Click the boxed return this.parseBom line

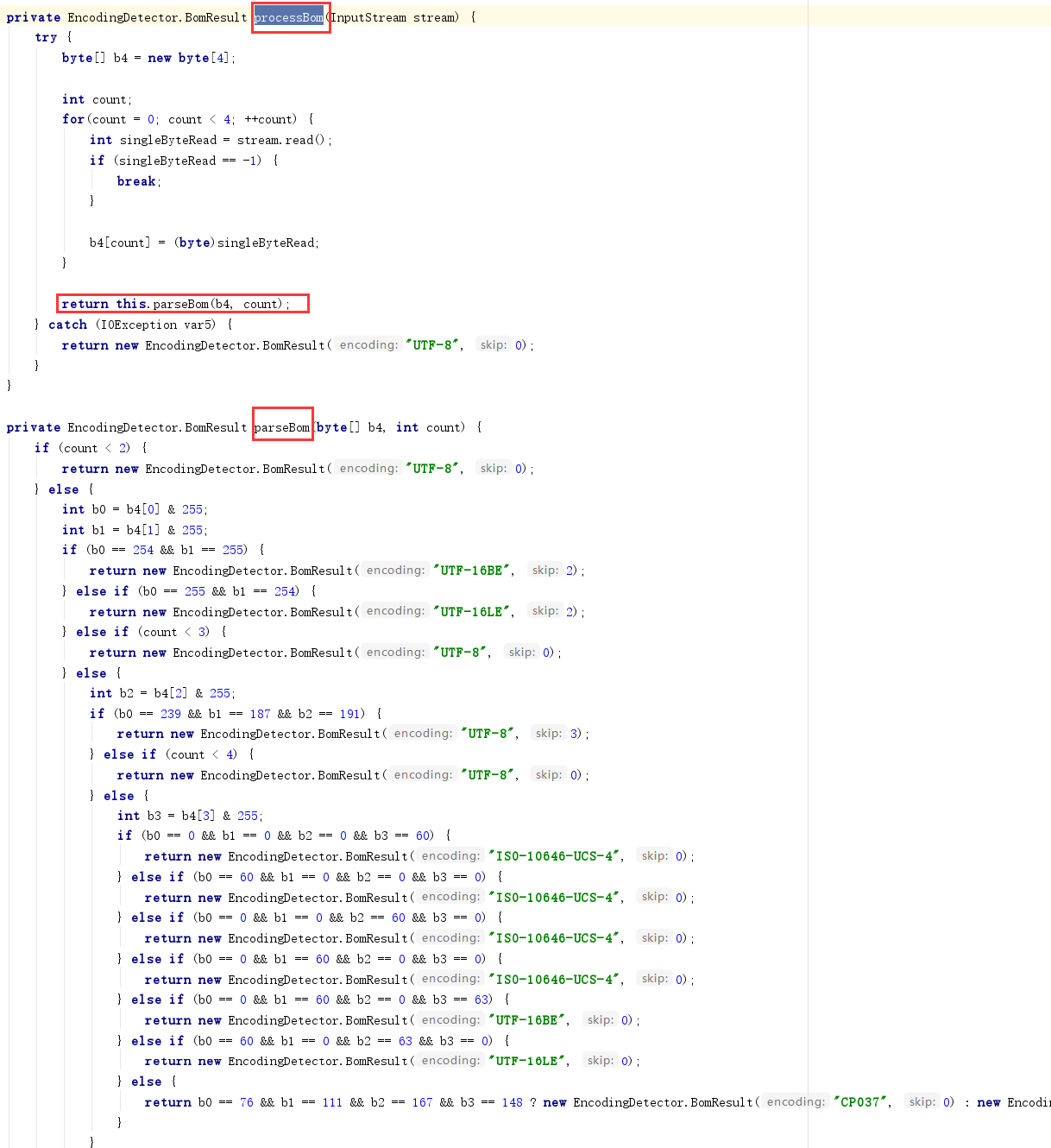coord(183,303)
